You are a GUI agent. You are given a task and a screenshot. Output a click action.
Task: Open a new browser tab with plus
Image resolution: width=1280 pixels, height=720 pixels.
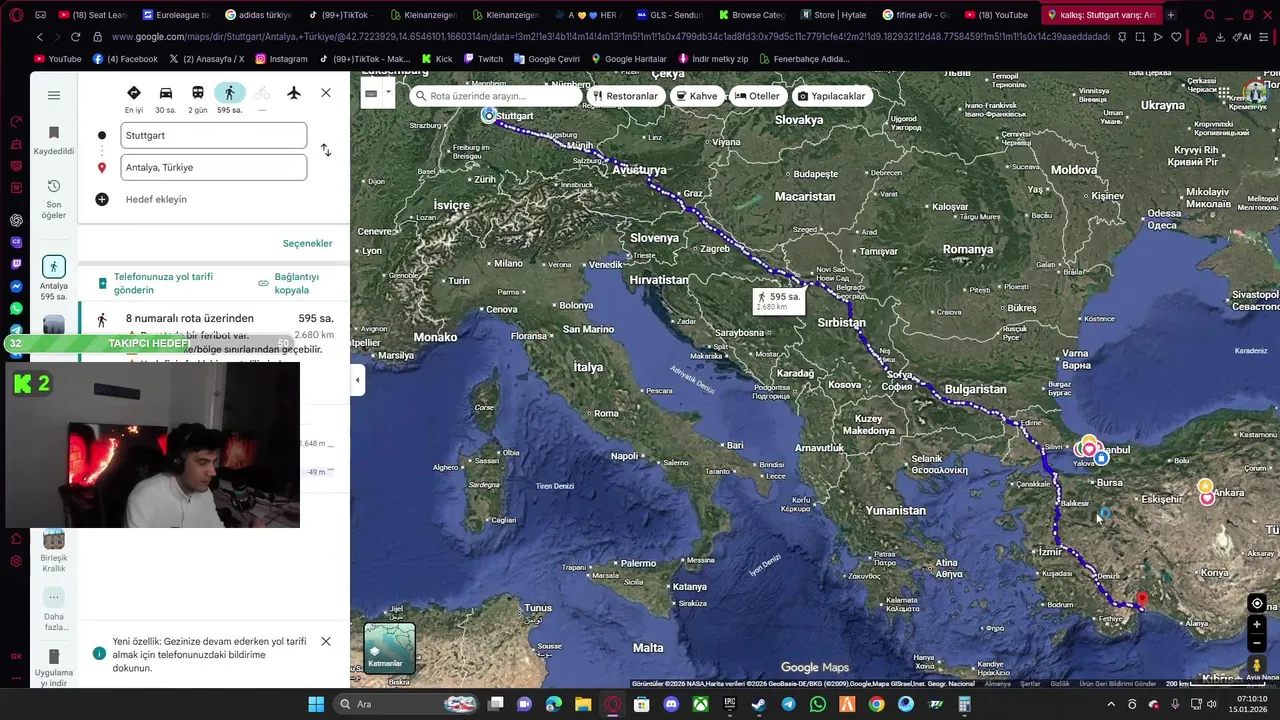(x=1171, y=15)
